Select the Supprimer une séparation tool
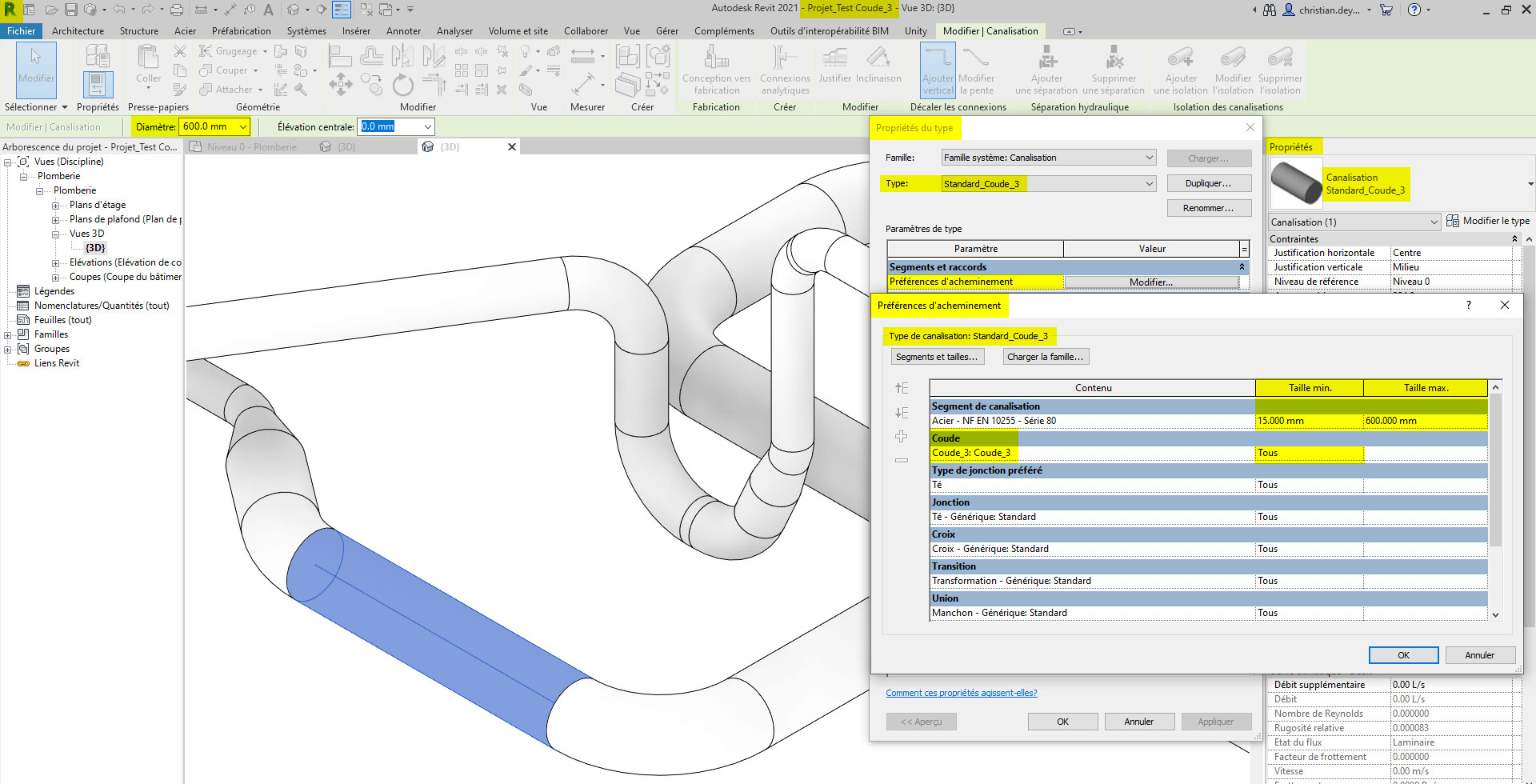The image size is (1536, 784). [x=1114, y=70]
